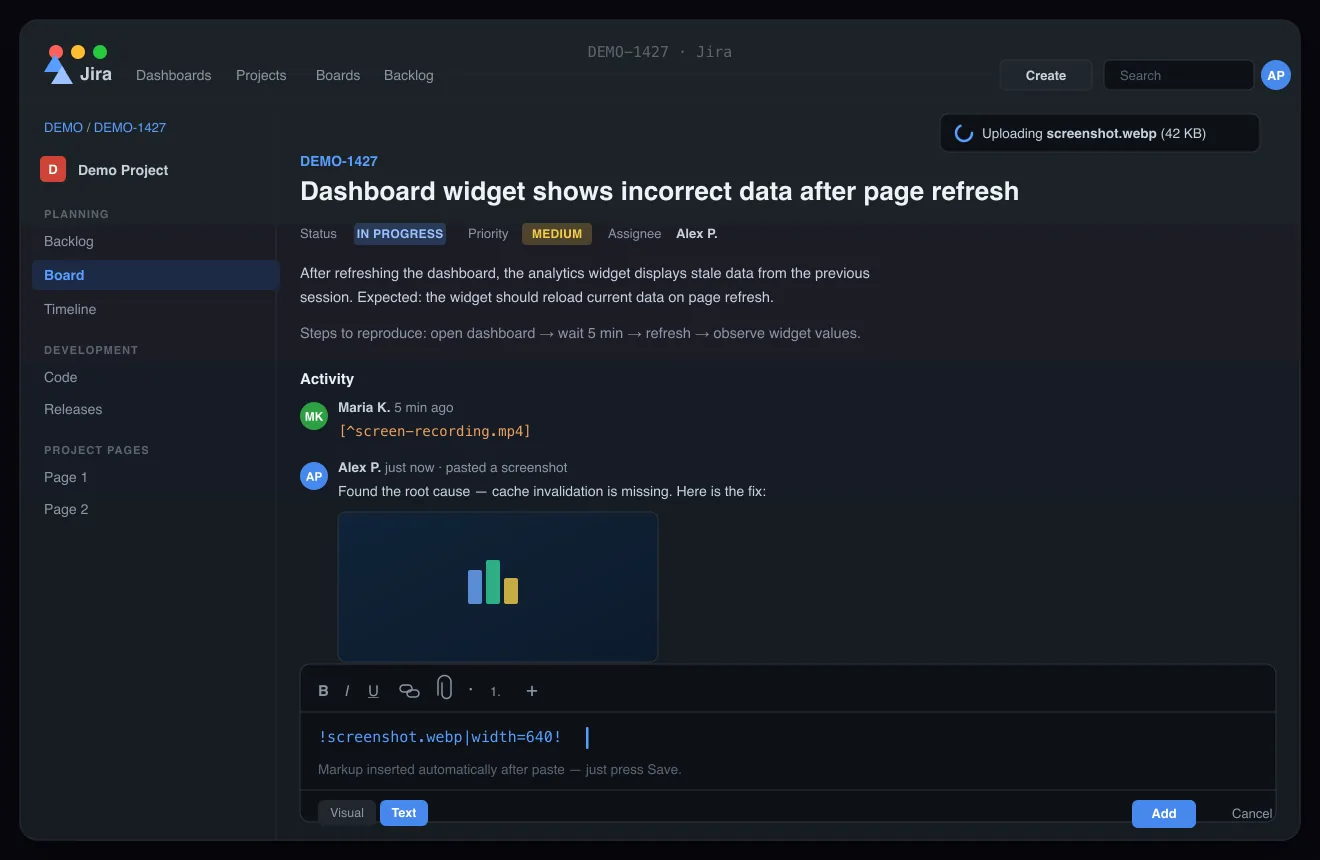This screenshot has height=860, width=1320.
Task: Click the Maria K. author name
Action: (x=364, y=407)
